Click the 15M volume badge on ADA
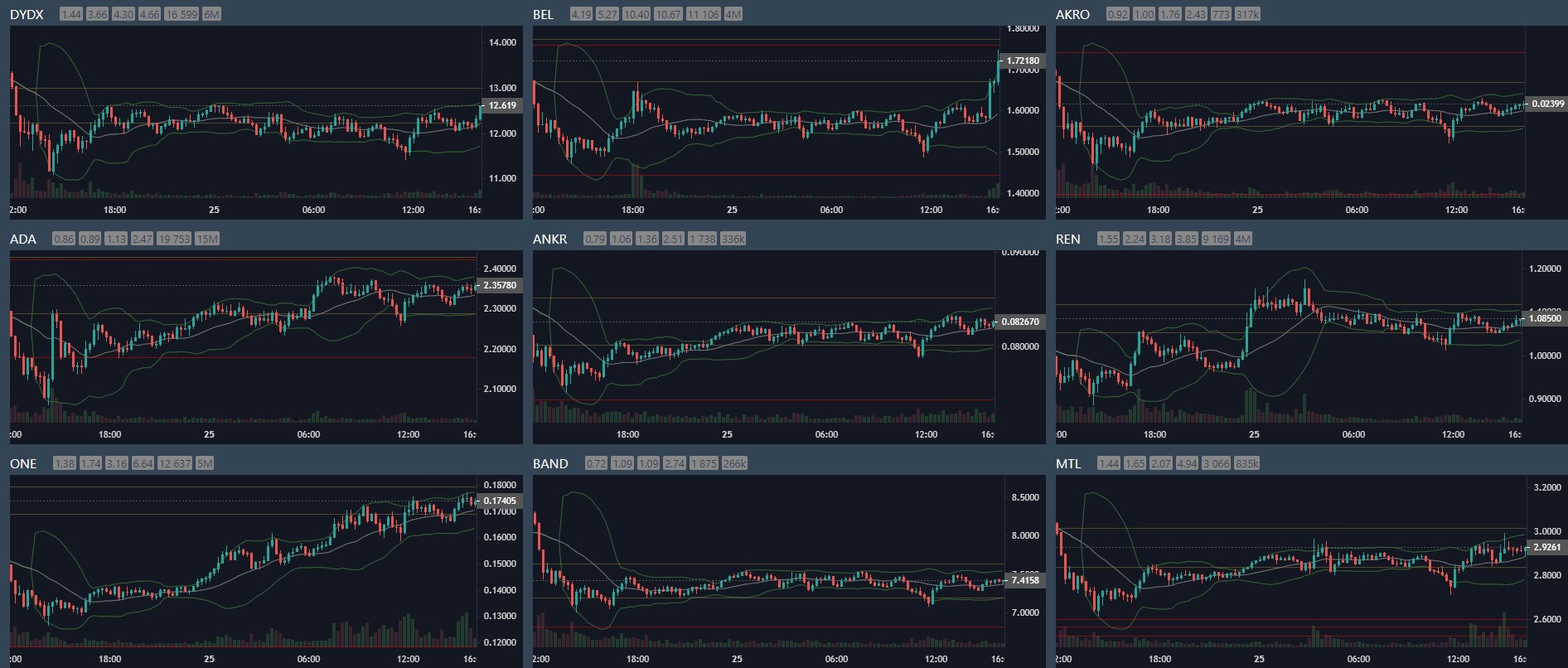Image resolution: width=1568 pixels, height=668 pixels. coord(207,239)
